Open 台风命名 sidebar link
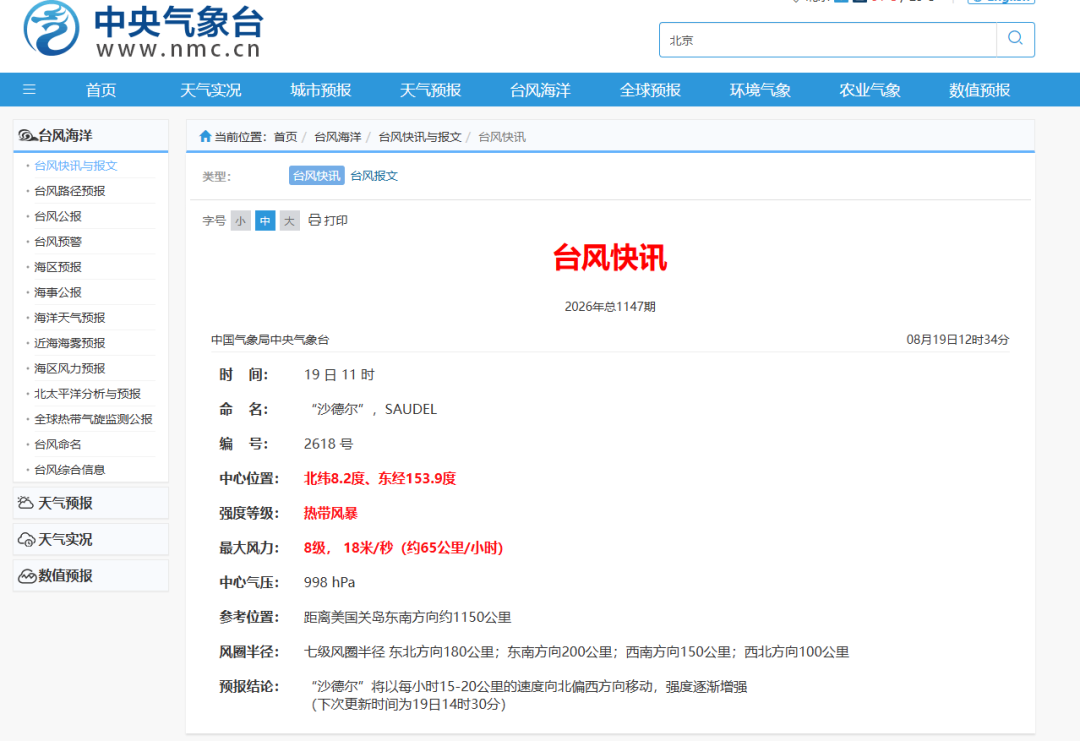 click(58, 444)
